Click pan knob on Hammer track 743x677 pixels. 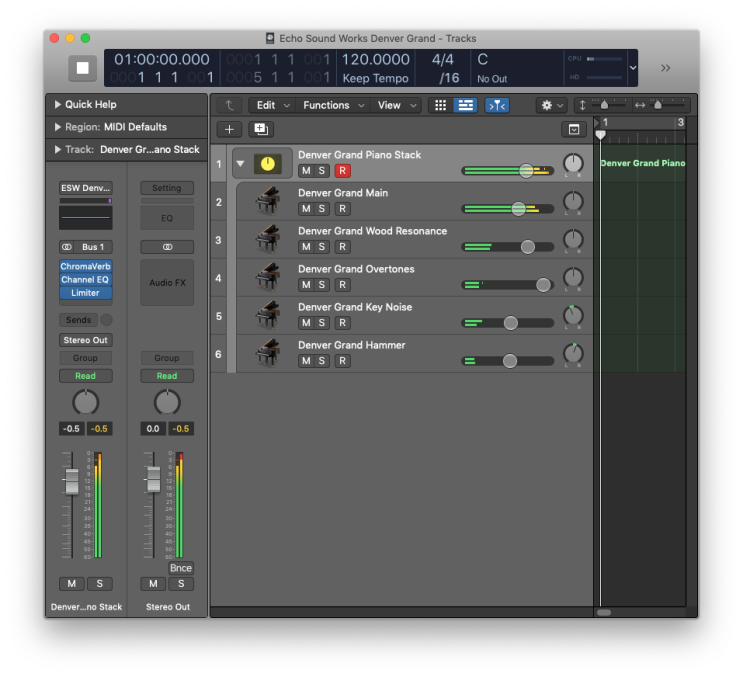pyautogui.click(x=573, y=354)
